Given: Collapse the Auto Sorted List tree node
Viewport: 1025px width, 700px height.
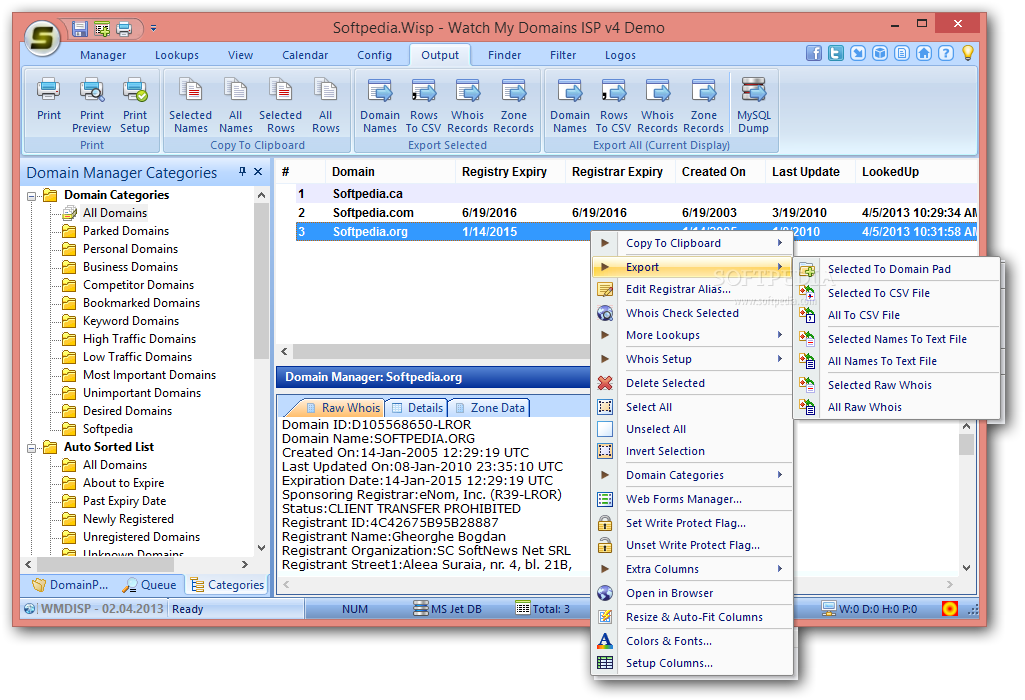Looking at the screenshot, I should [31, 448].
